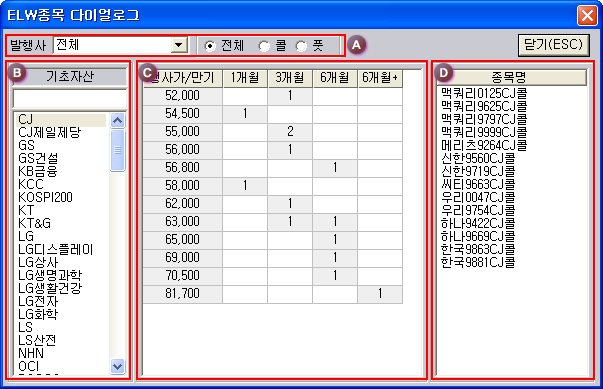Image resolution: width=603 pixels, height=389 pixels.
Task: Click the 1개월 column header
Action: pos(245,78)
